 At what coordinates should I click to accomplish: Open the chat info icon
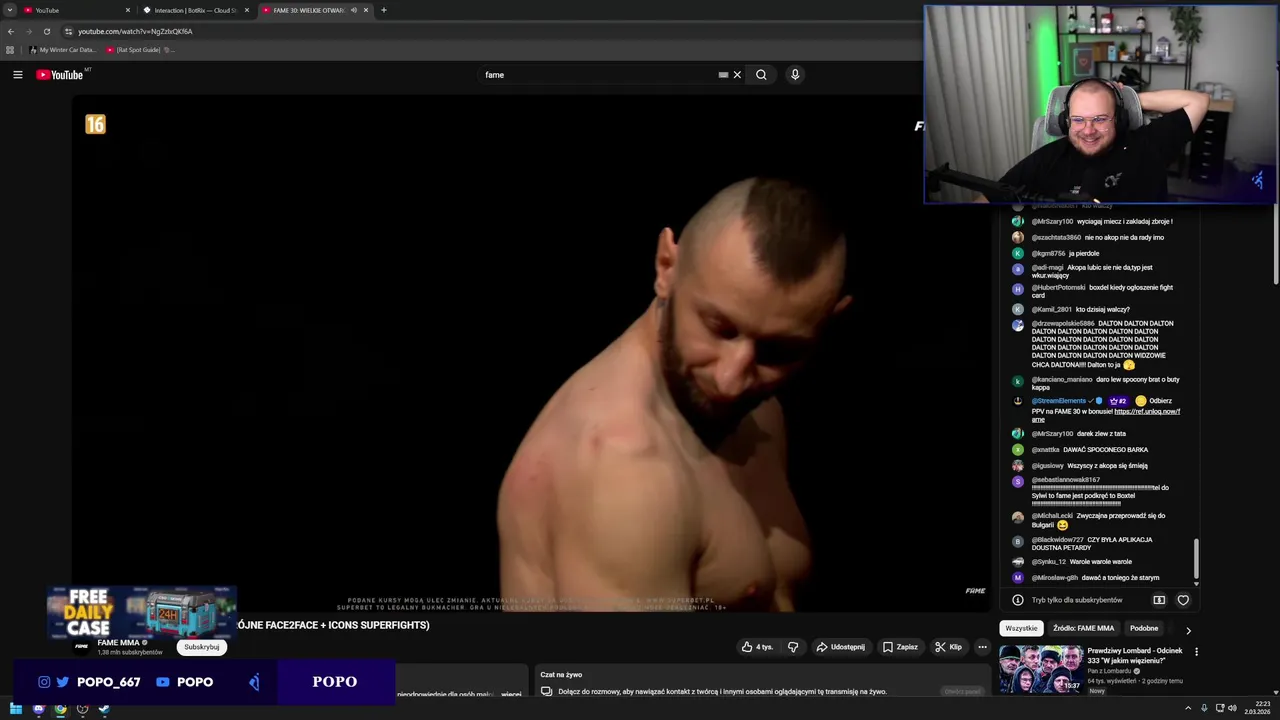pos(1017,600)
